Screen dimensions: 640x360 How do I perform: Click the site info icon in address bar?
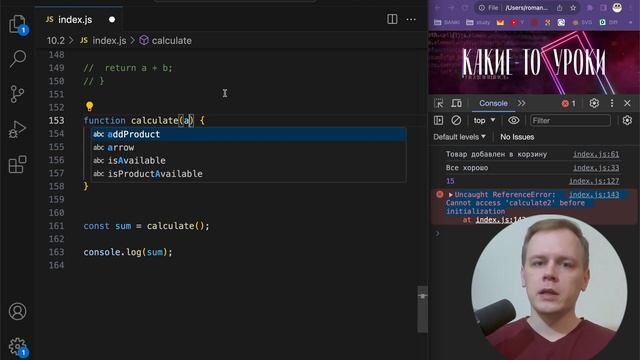click(482, 8)
